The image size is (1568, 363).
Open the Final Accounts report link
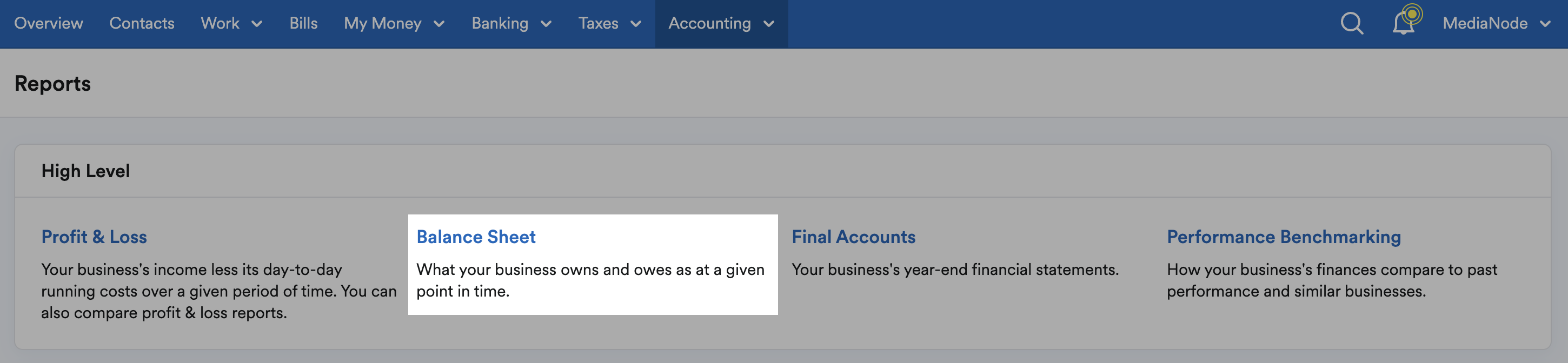853,237
